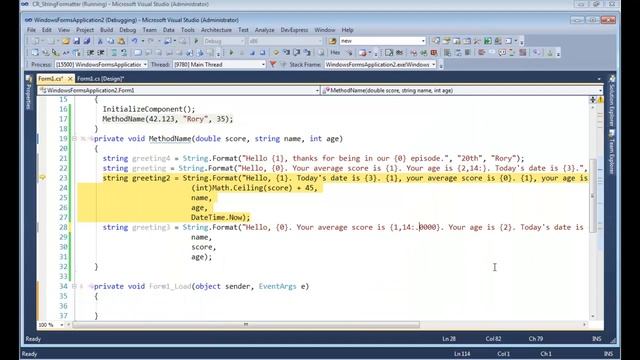Click 'Ln 114' in CR_StringFormatter window status bar
The width and height of the screenshot is (640, 360).
462,354
